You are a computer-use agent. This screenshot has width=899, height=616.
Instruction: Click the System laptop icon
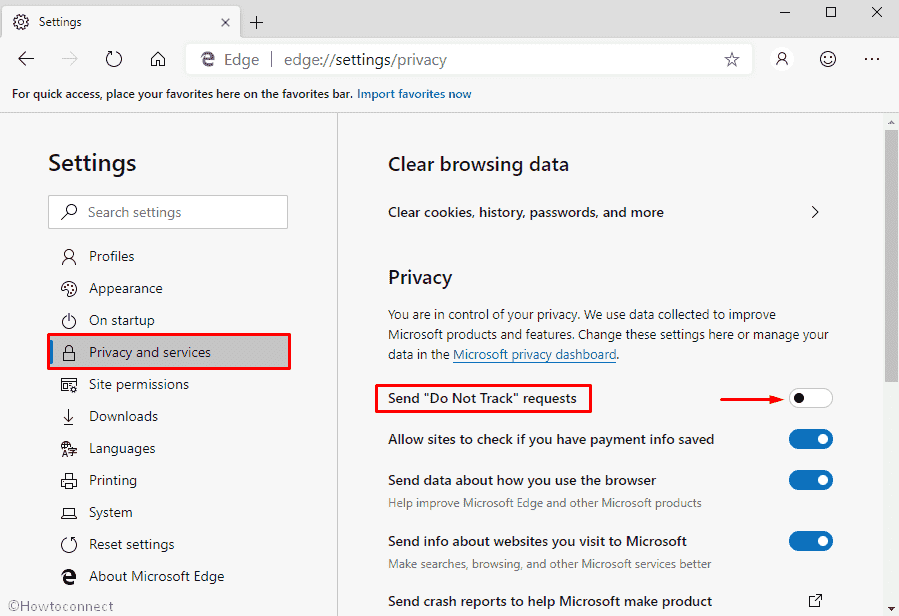click(x=69, y=513)
